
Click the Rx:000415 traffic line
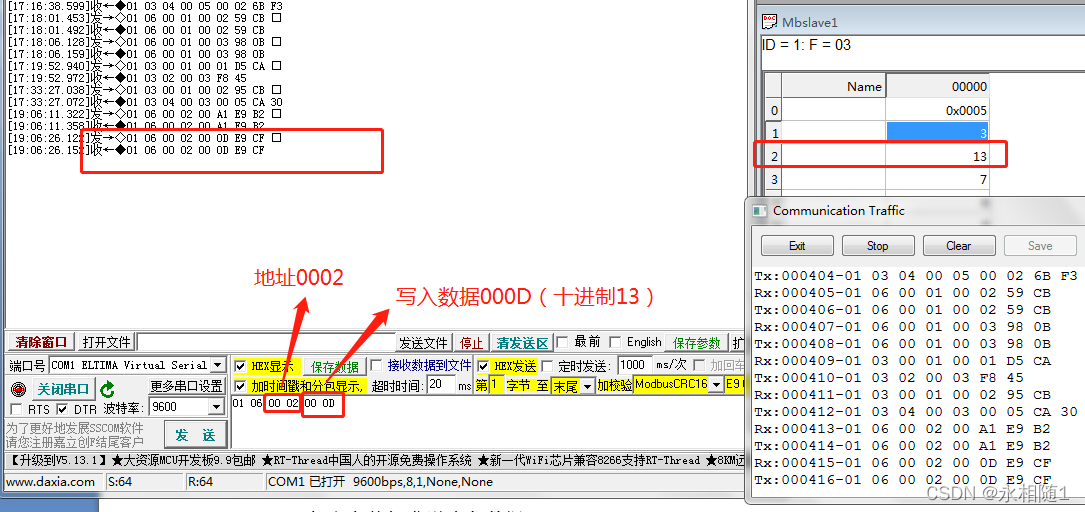[903, 463]
